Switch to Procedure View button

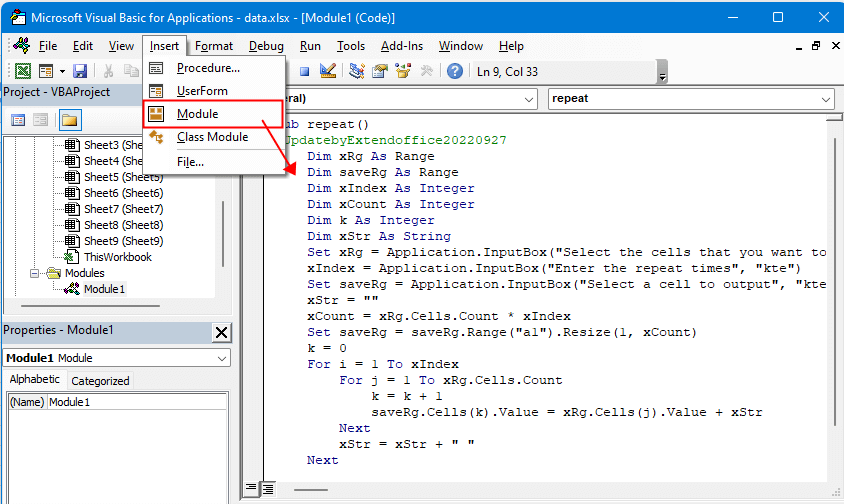click(252, 489)
